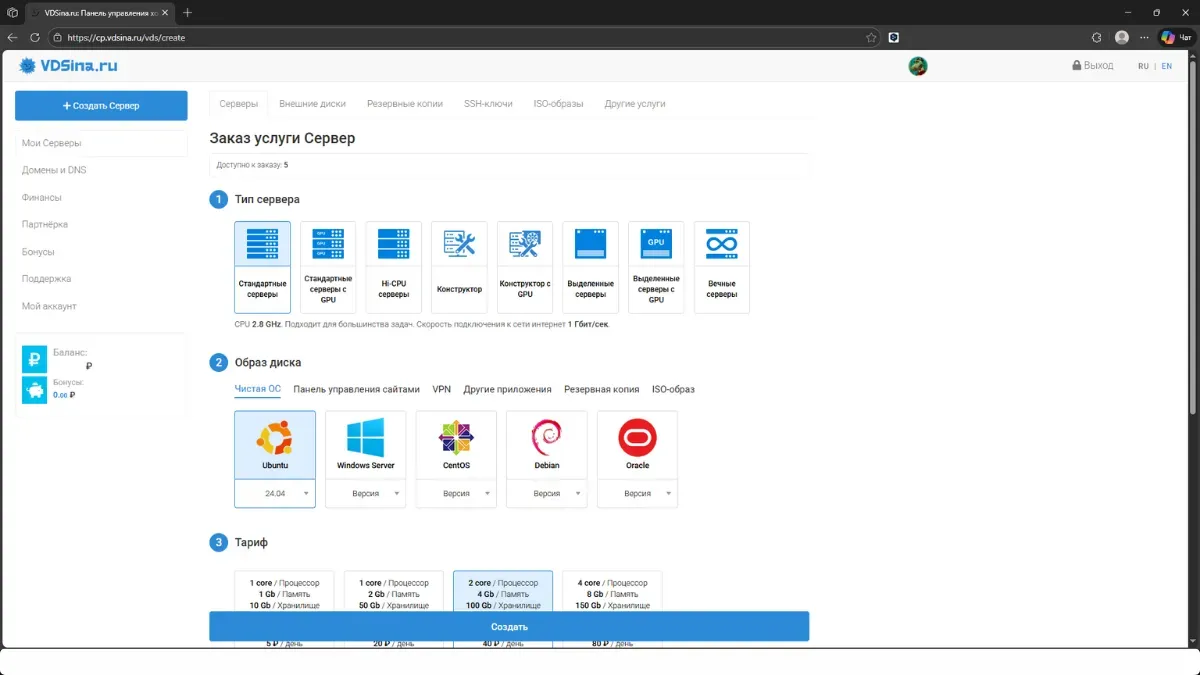Select the Конструктор server type icon
This screenshot has height=675, width=1200.
point(459,244)
